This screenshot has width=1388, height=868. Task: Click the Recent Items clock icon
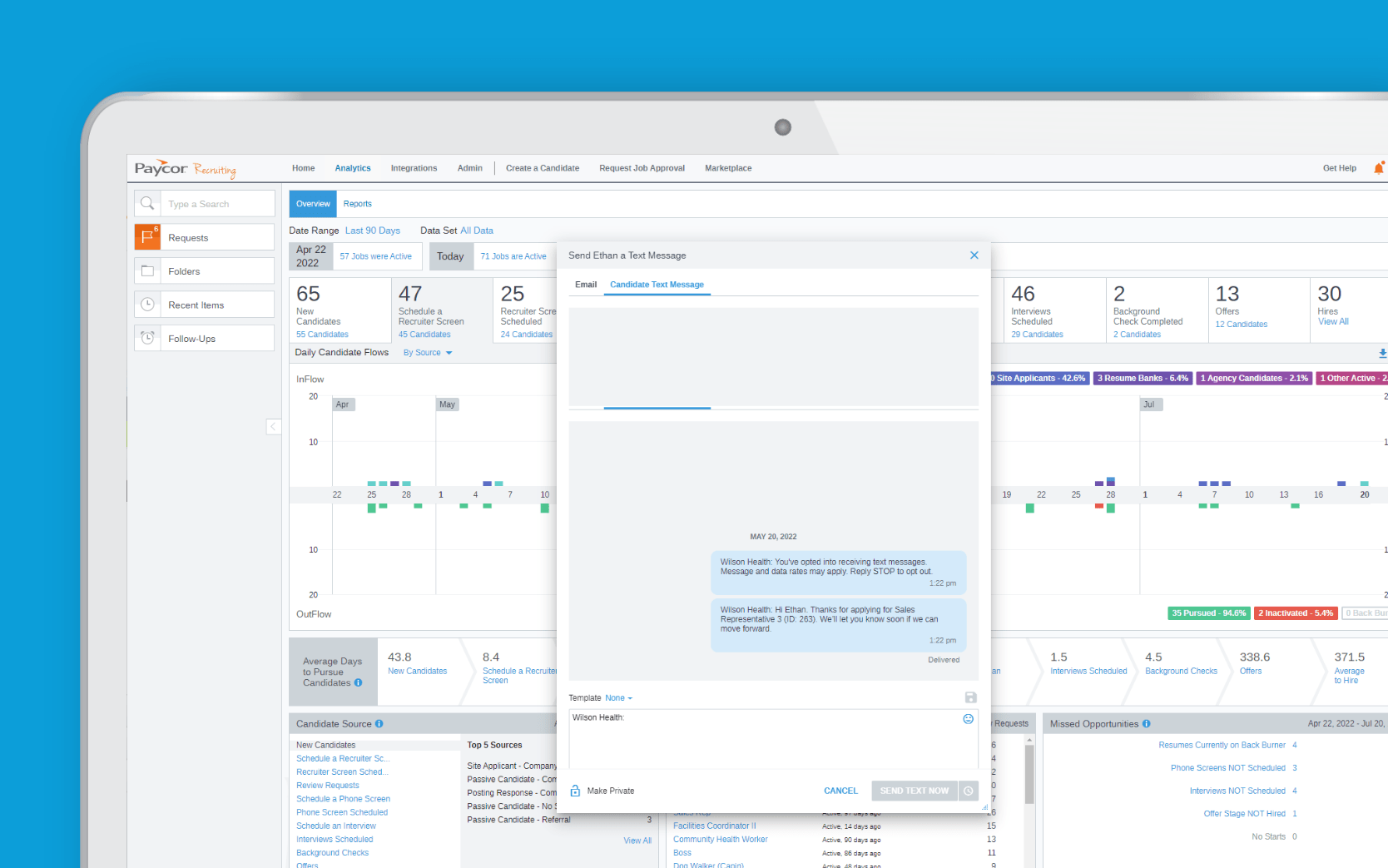pyautogui.click(x=147, y=305)
